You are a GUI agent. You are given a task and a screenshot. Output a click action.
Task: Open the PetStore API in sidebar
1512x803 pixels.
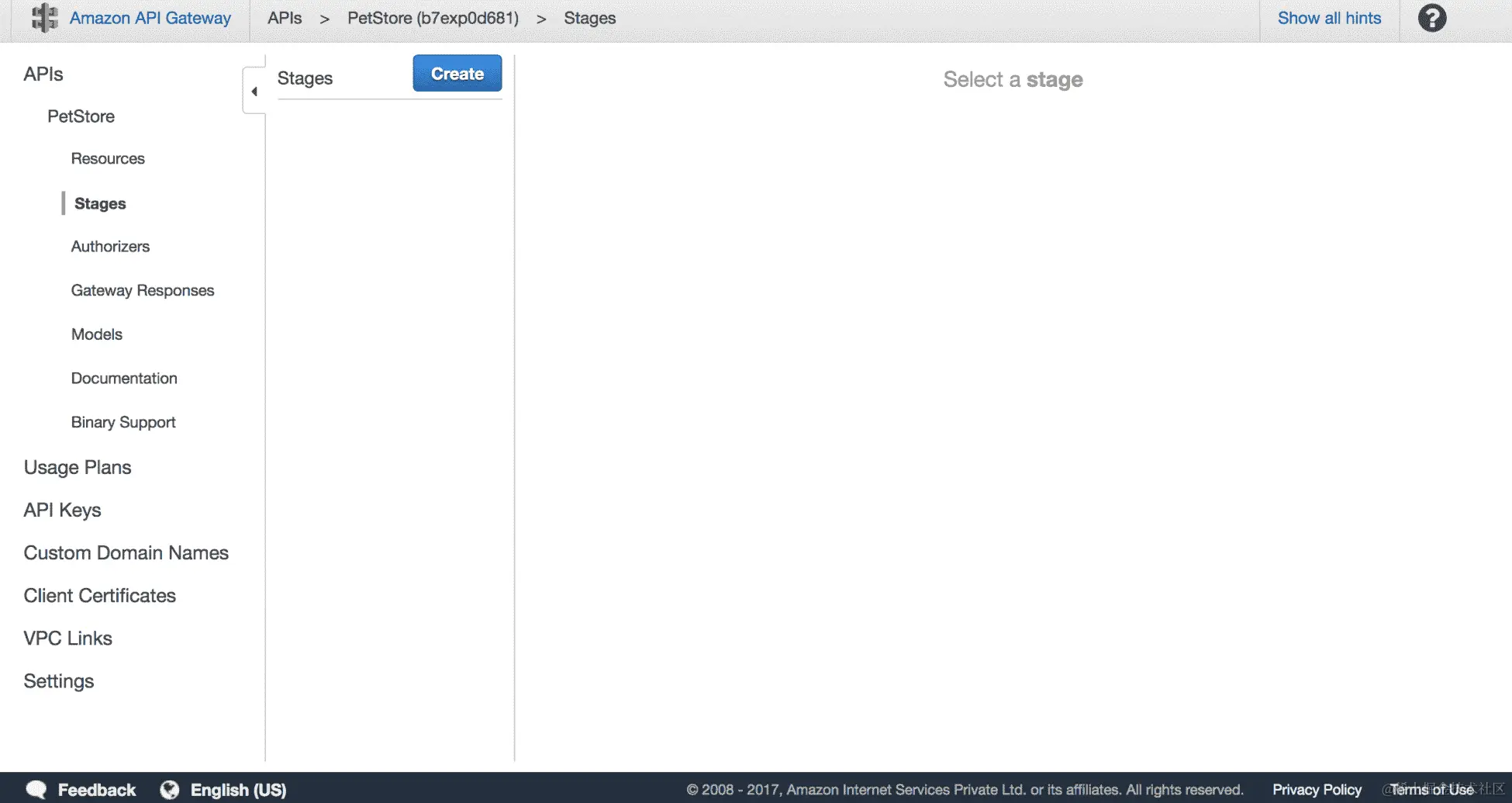tap(81, 116)
